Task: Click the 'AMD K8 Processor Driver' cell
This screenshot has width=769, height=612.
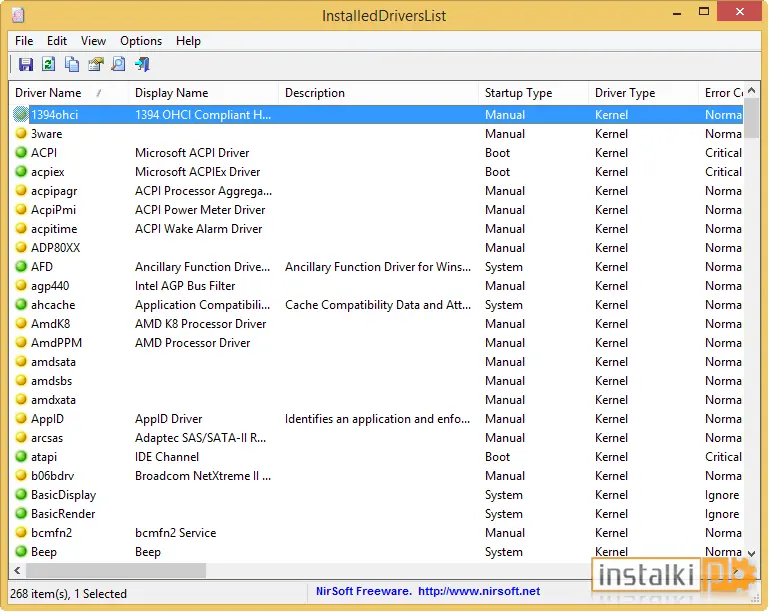Action: tap(201, 324)
